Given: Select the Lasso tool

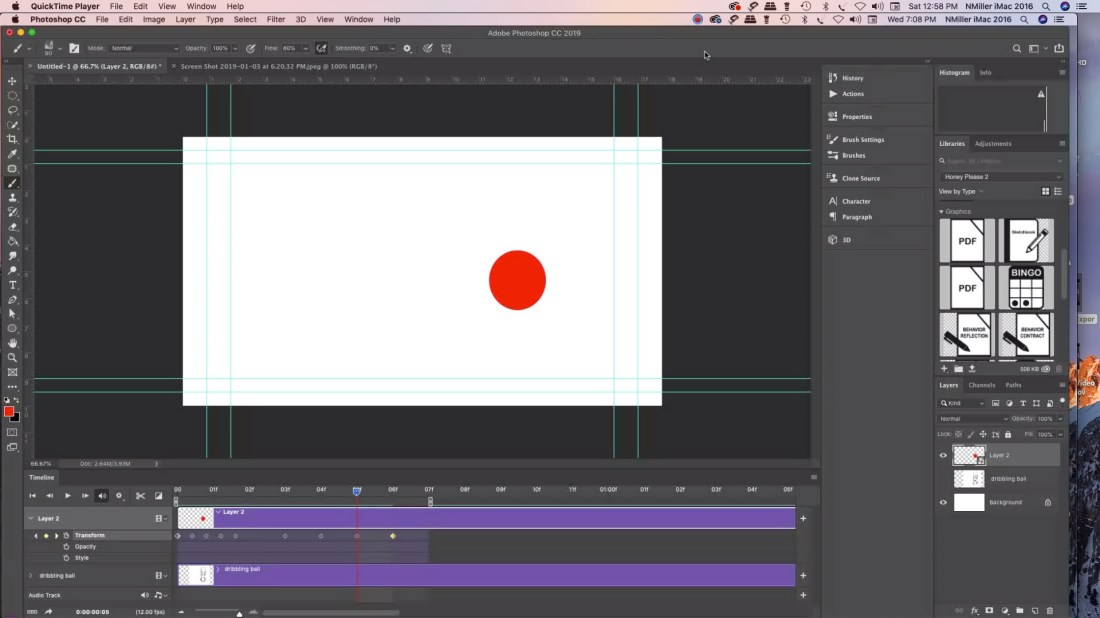Looking at the screenshot, I should coord(13,110).
